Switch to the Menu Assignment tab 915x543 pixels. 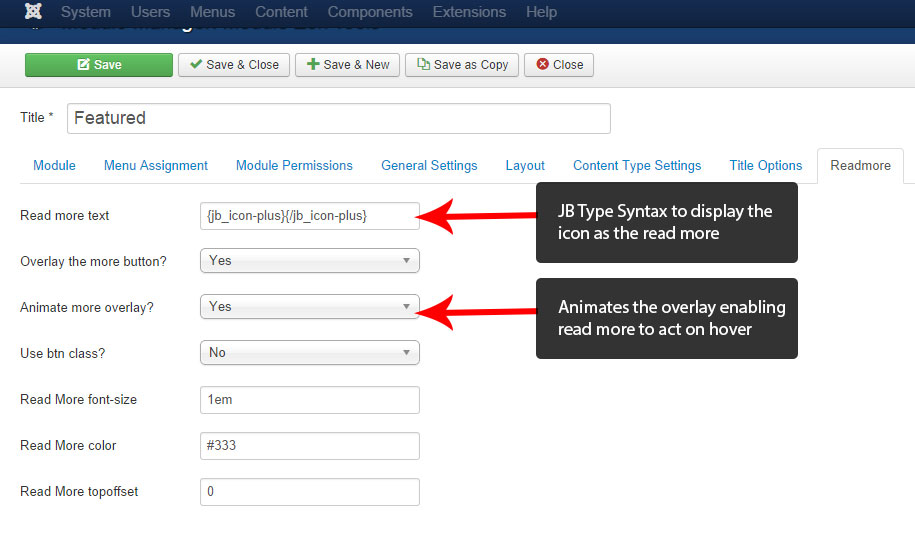156,166
